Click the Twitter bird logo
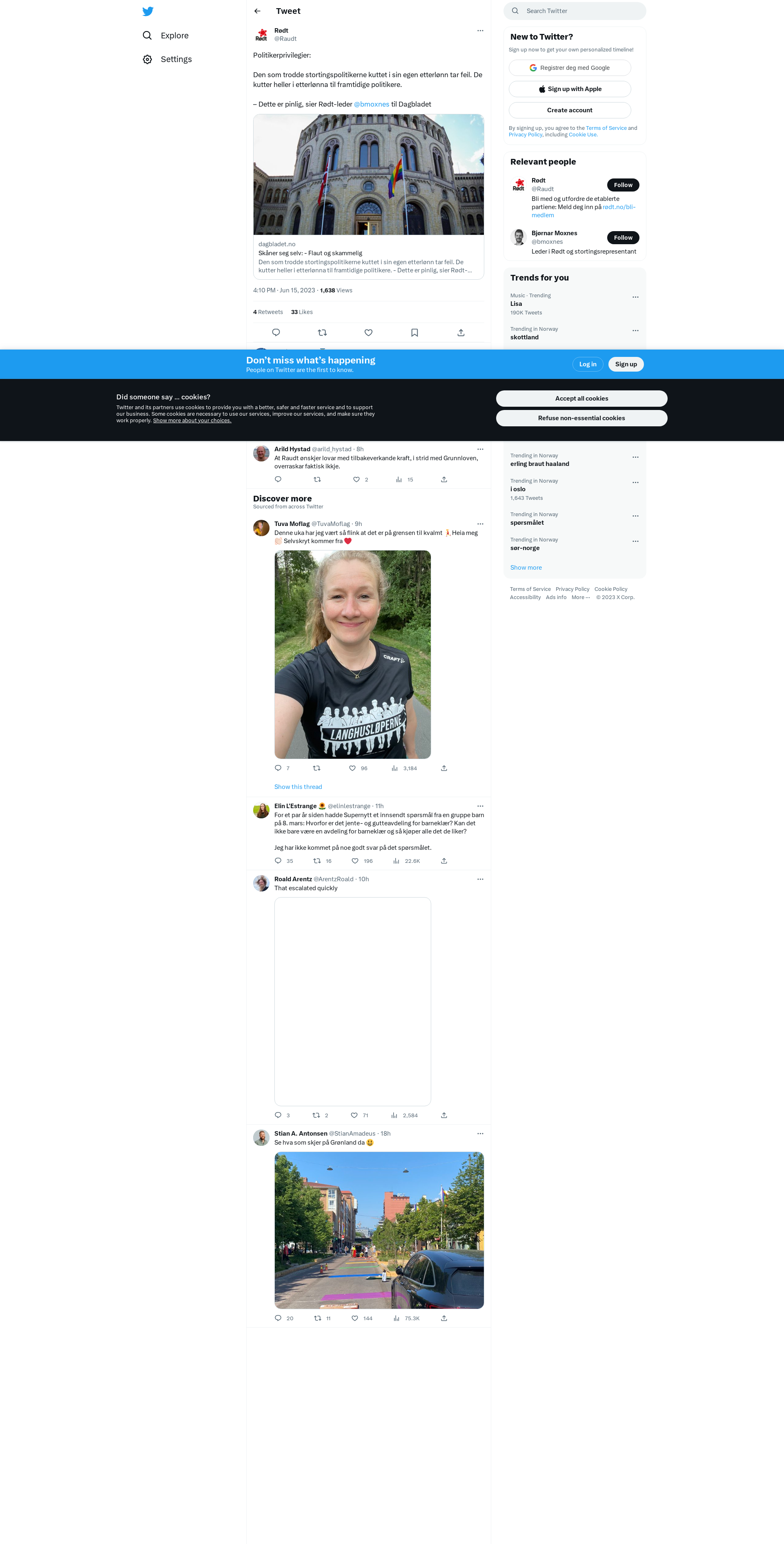This screenshot has width=784, height=1544. (x=147, y=11)
